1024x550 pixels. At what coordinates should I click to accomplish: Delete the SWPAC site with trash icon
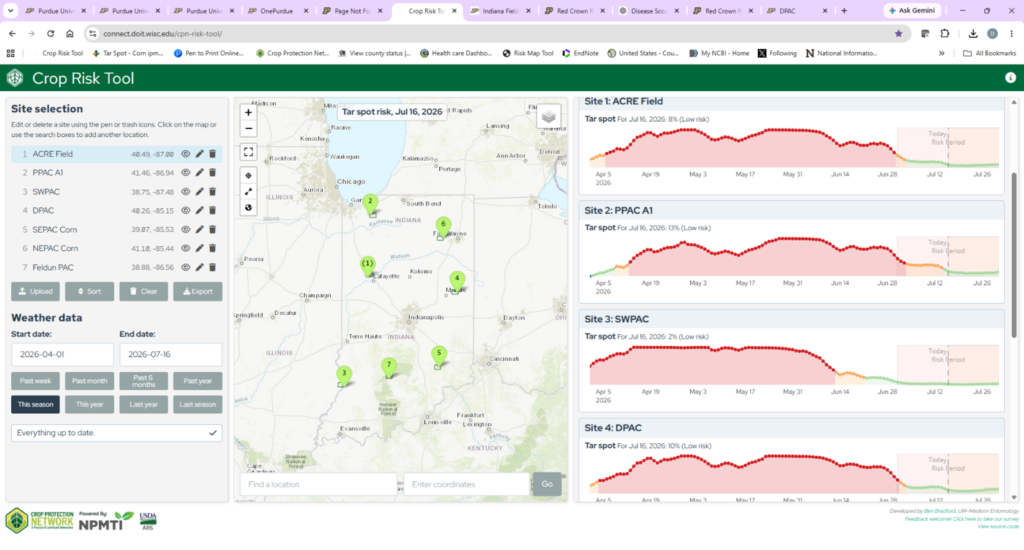[212, 192]
